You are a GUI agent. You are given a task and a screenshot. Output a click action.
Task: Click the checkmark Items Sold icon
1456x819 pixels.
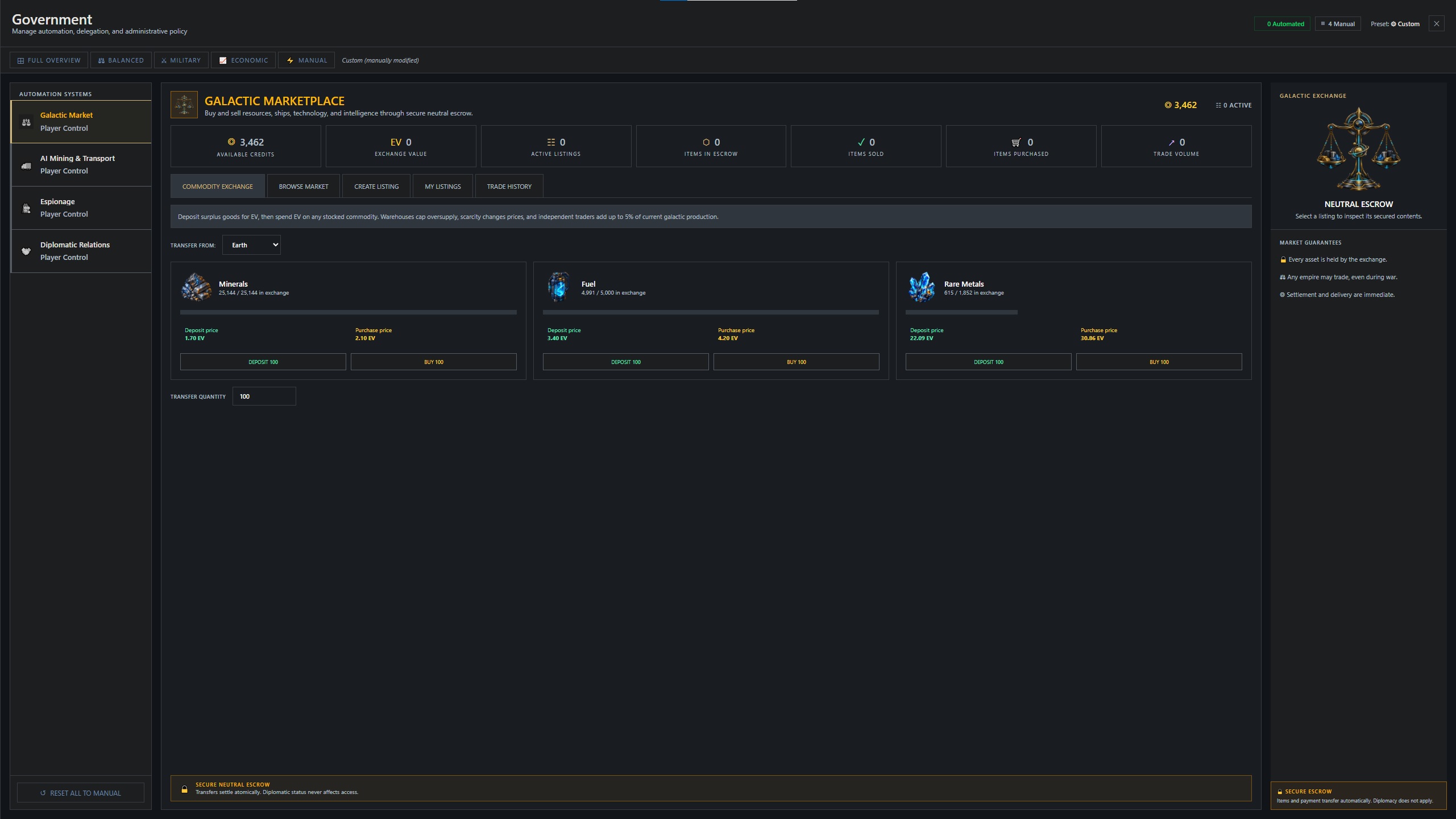(861, 142)
